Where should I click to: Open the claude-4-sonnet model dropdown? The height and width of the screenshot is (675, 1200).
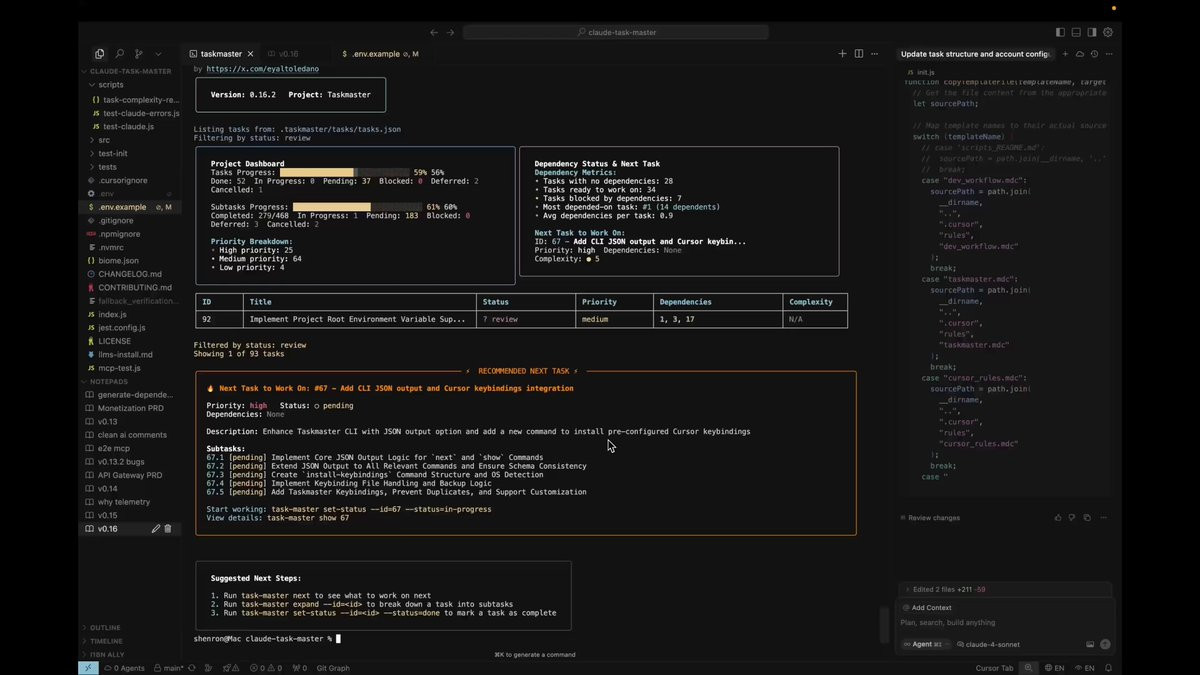coord(989,645)
